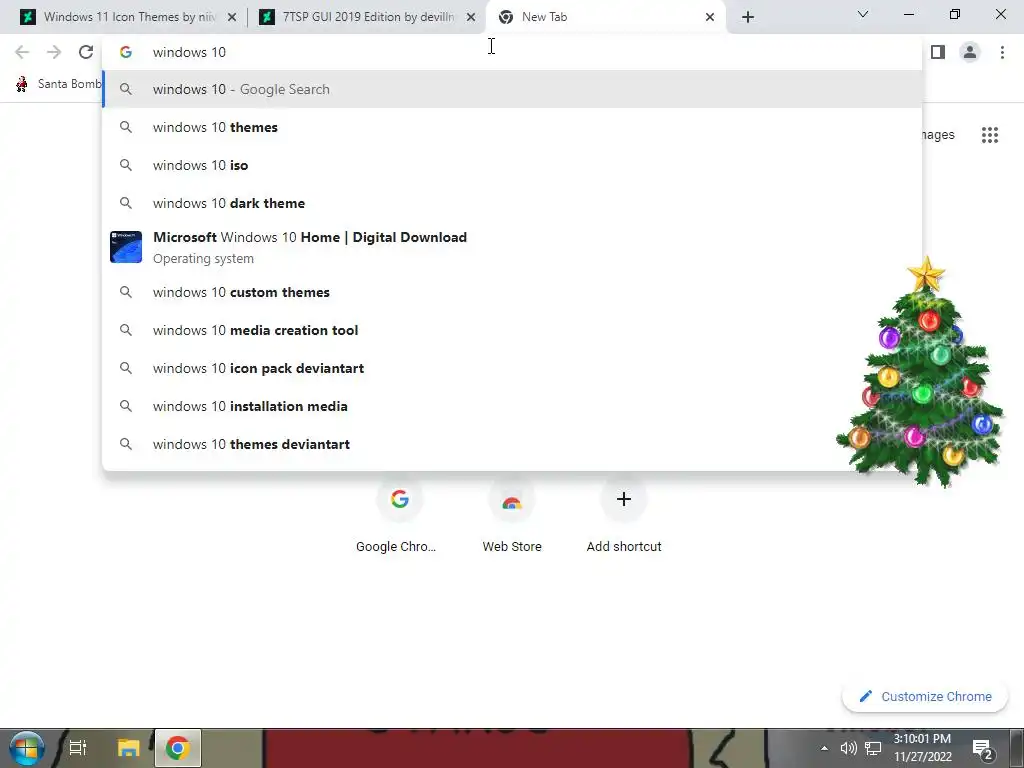Click the browser Forward arrow

(54, 52)
